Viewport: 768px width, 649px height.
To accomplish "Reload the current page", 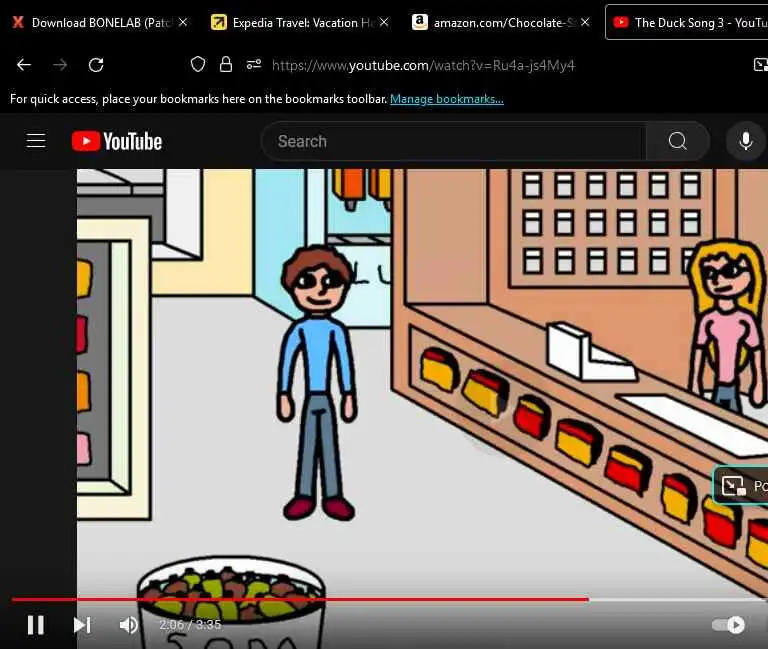I will [96, 65].
